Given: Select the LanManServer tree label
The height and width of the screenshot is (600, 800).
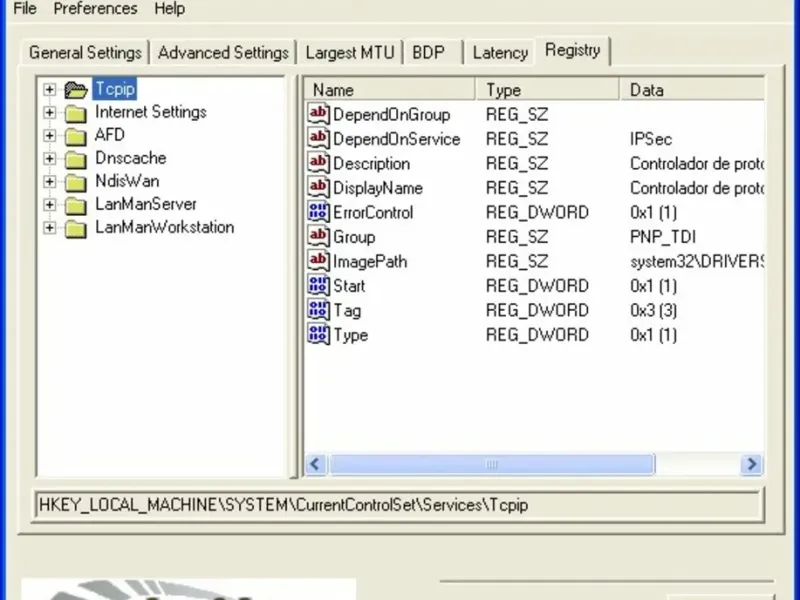Looking at the screenshot, I should coord(146,205).
